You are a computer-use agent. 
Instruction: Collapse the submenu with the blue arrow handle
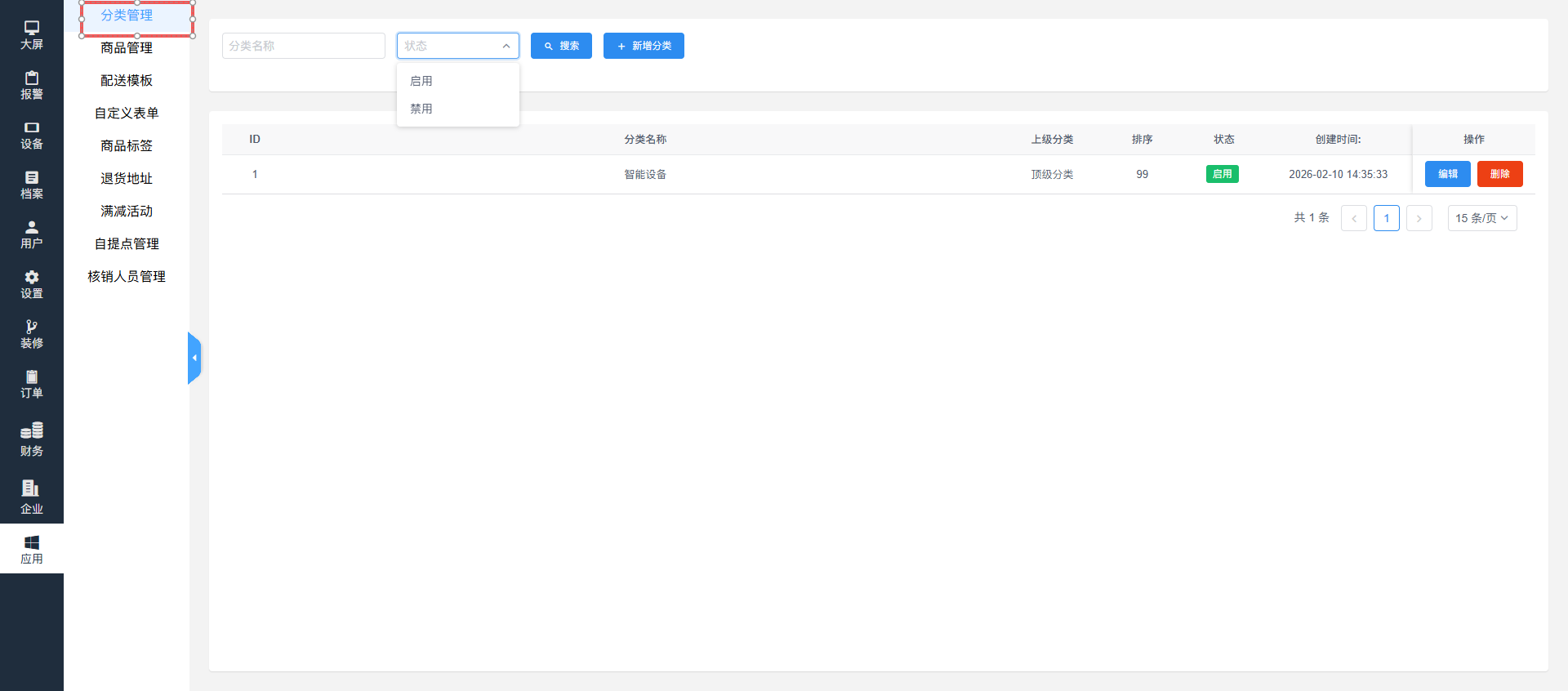tap(194, 358)
